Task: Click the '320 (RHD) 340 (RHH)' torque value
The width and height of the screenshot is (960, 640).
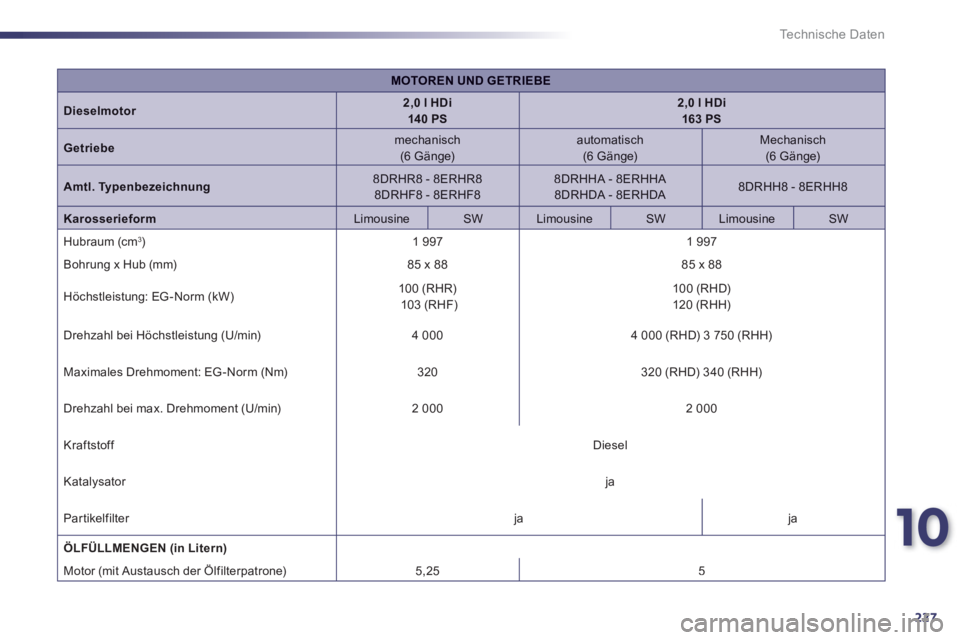Action: [x=702, y=372]
